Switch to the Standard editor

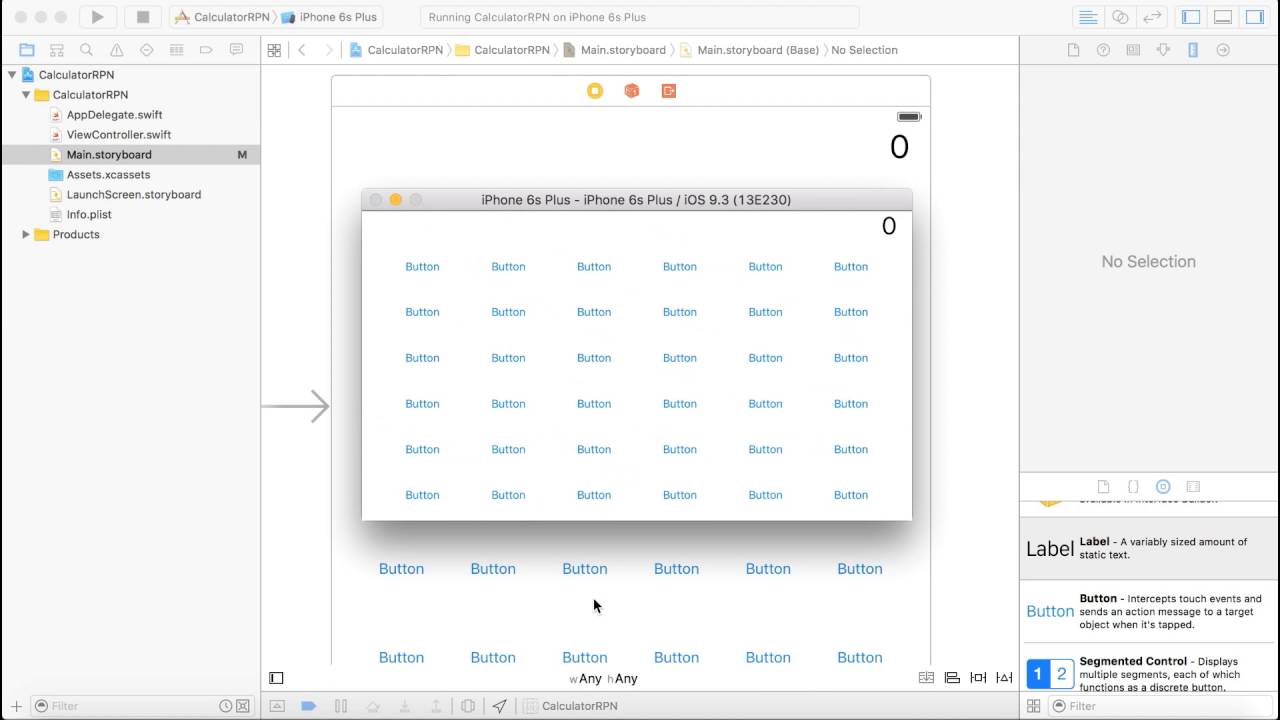[x=1089, y=17]
